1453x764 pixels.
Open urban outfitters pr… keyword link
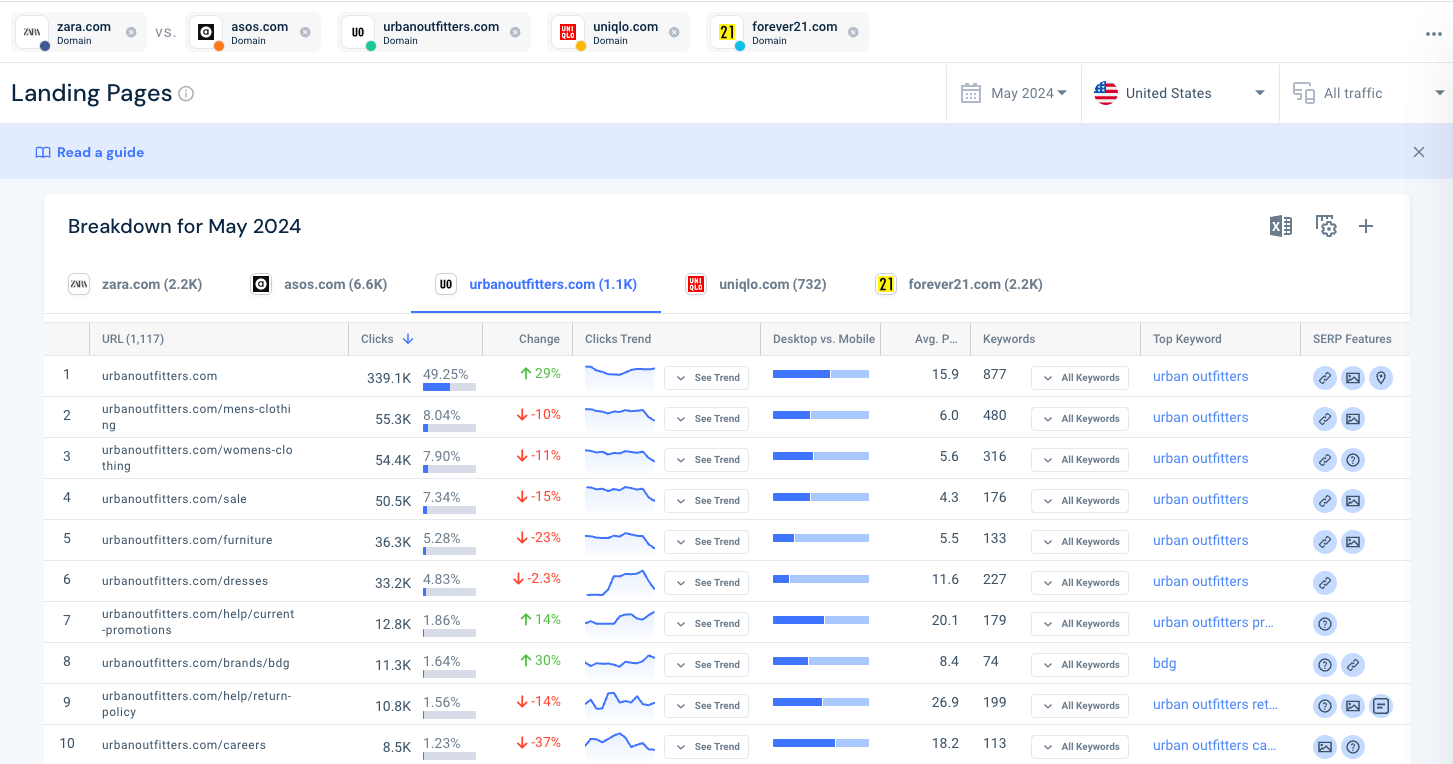[x=1214, y=623]
